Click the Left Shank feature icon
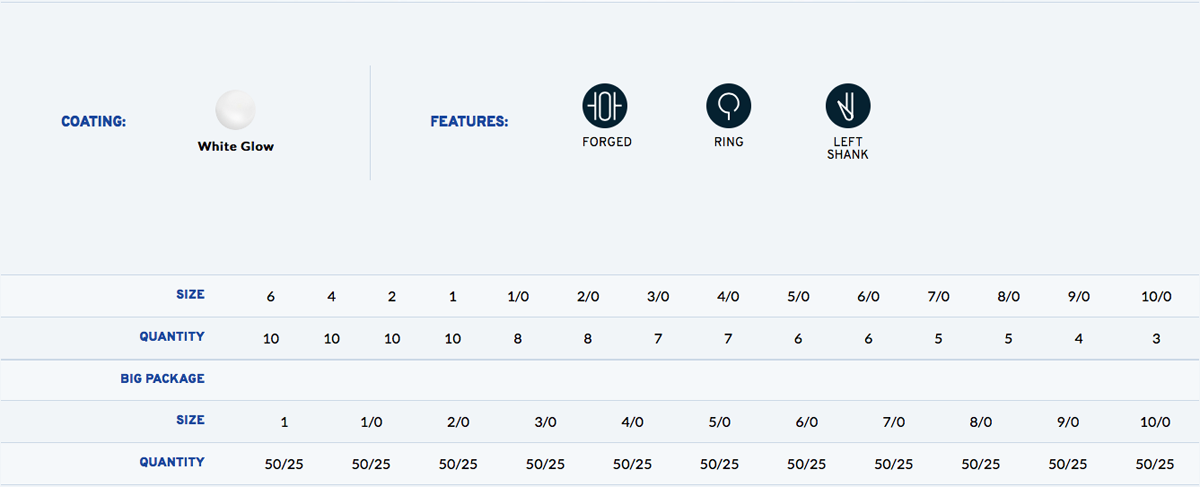The width and height of the screenshot is (1200, 487). (x=848, y=106)
